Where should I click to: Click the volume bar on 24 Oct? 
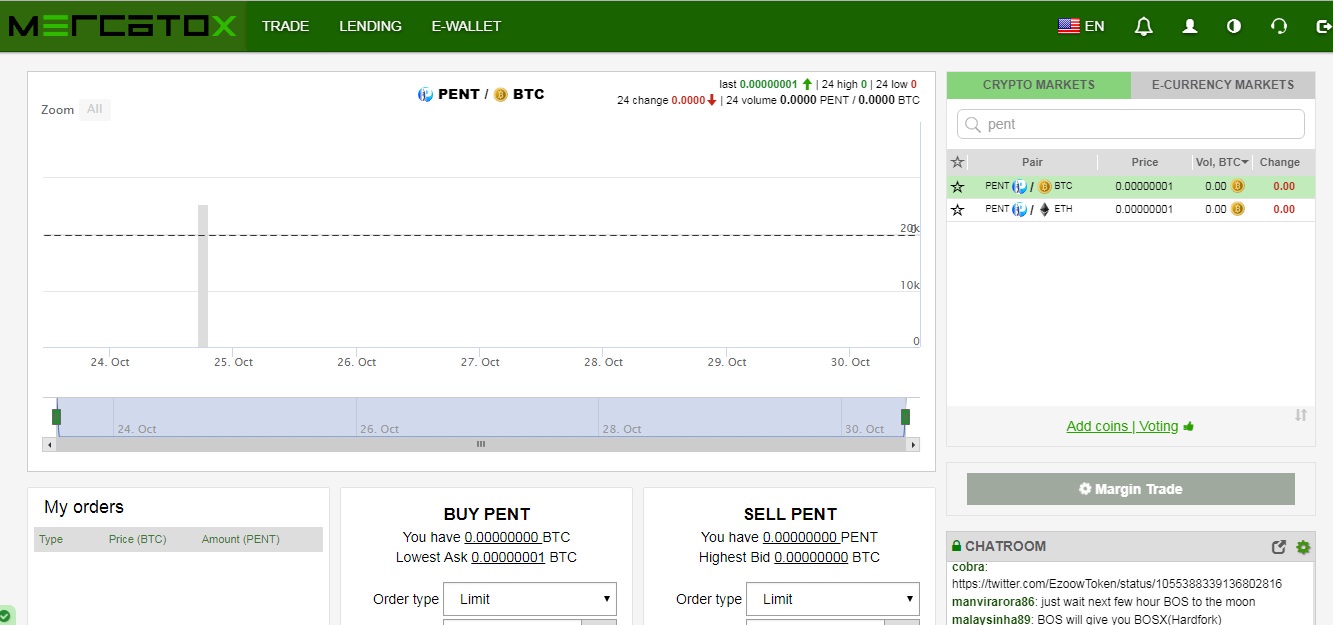pos(203,276)
